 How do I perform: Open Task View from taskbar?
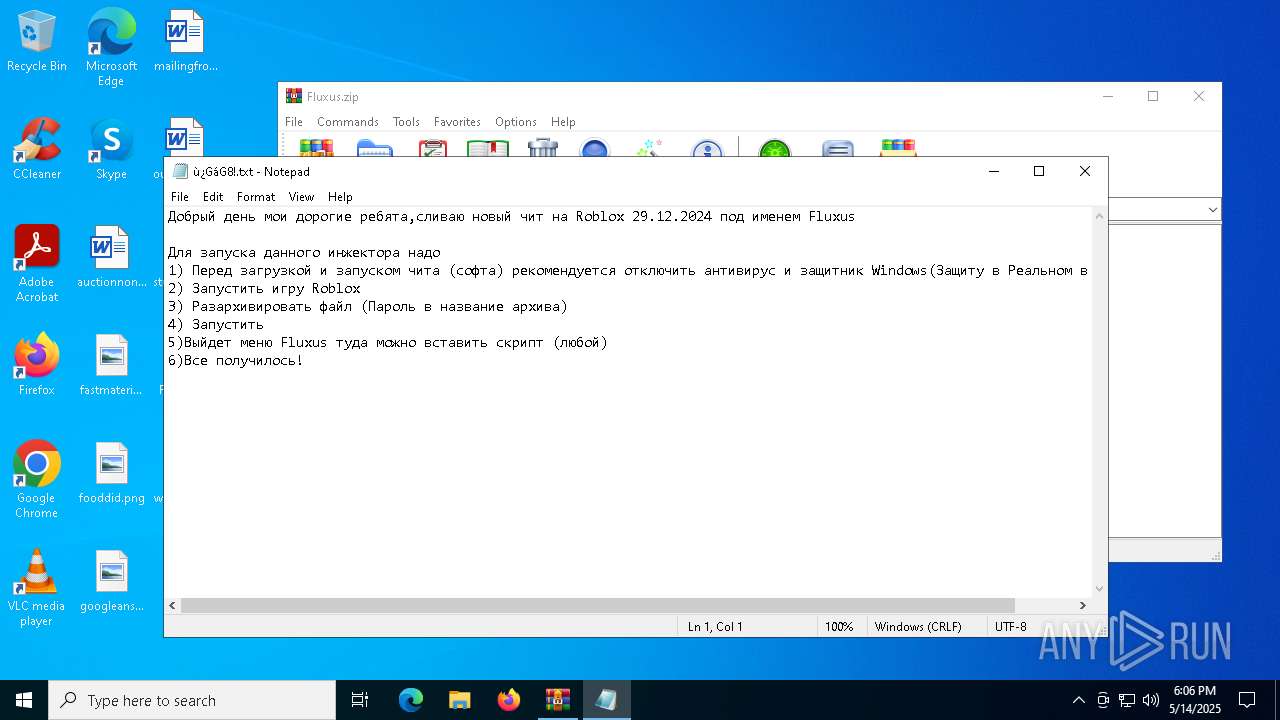point(360,700)
